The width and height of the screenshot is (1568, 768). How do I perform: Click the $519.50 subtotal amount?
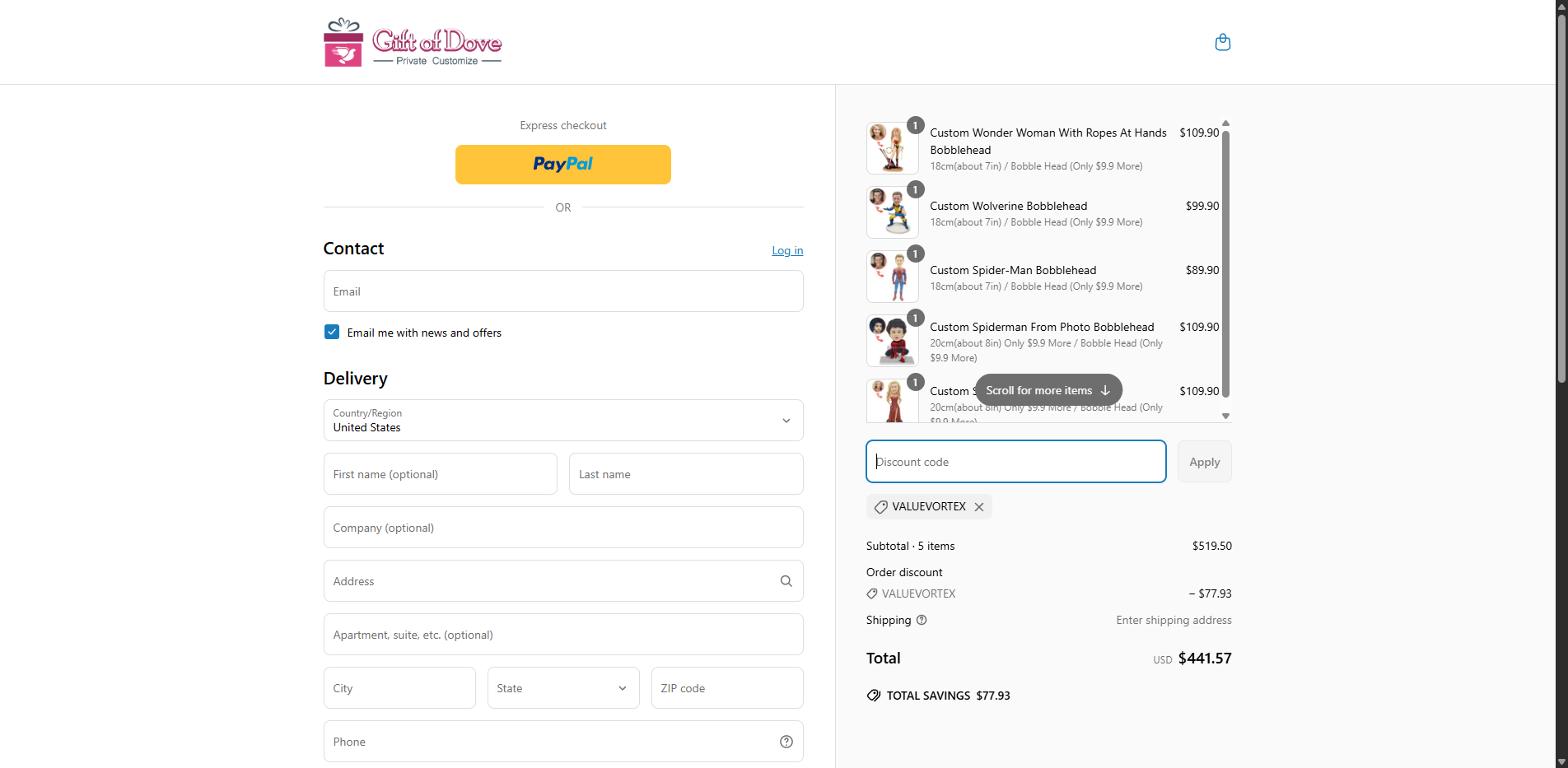(x=1212, y=546)
